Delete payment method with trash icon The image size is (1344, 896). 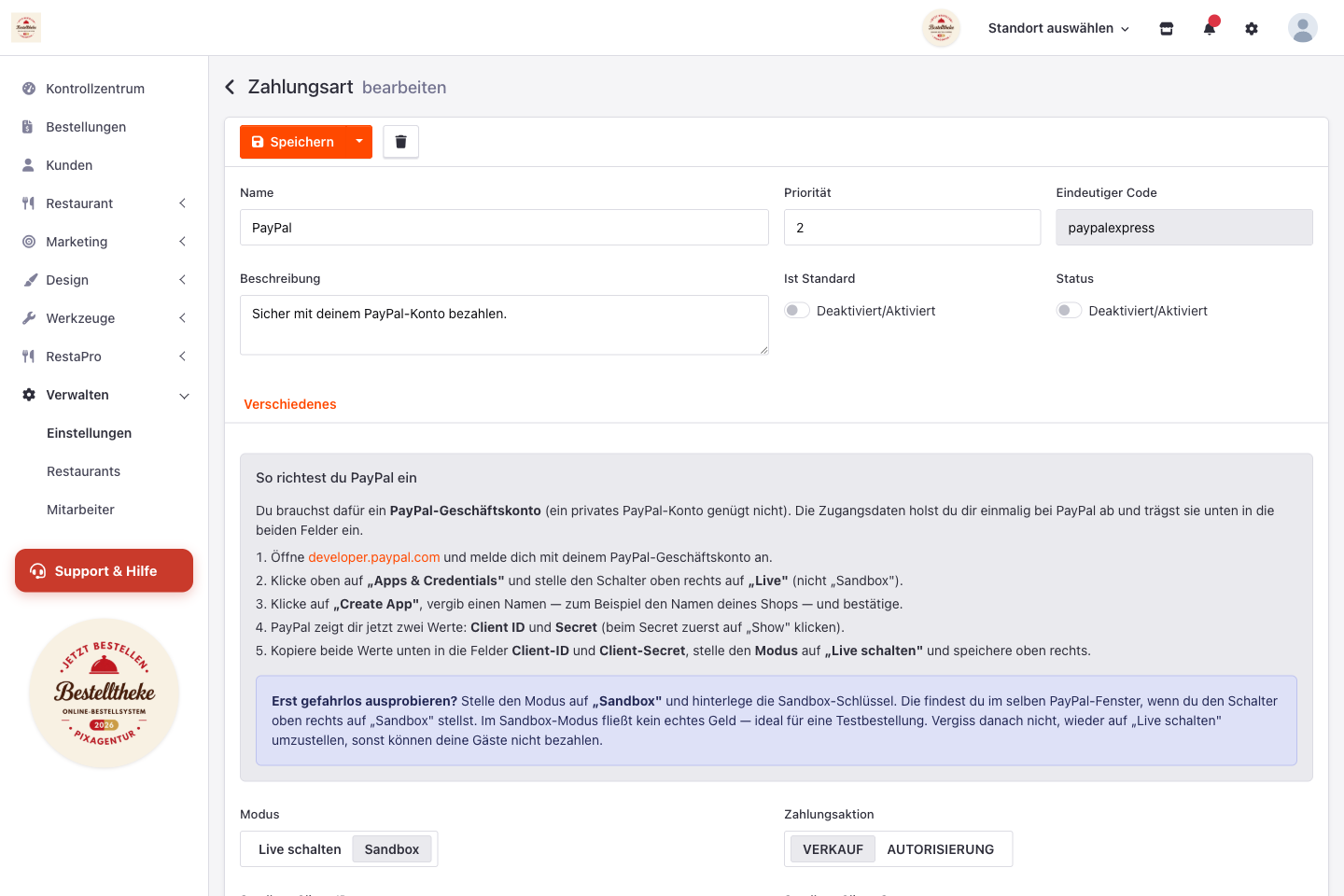click(x=401, y=142)
